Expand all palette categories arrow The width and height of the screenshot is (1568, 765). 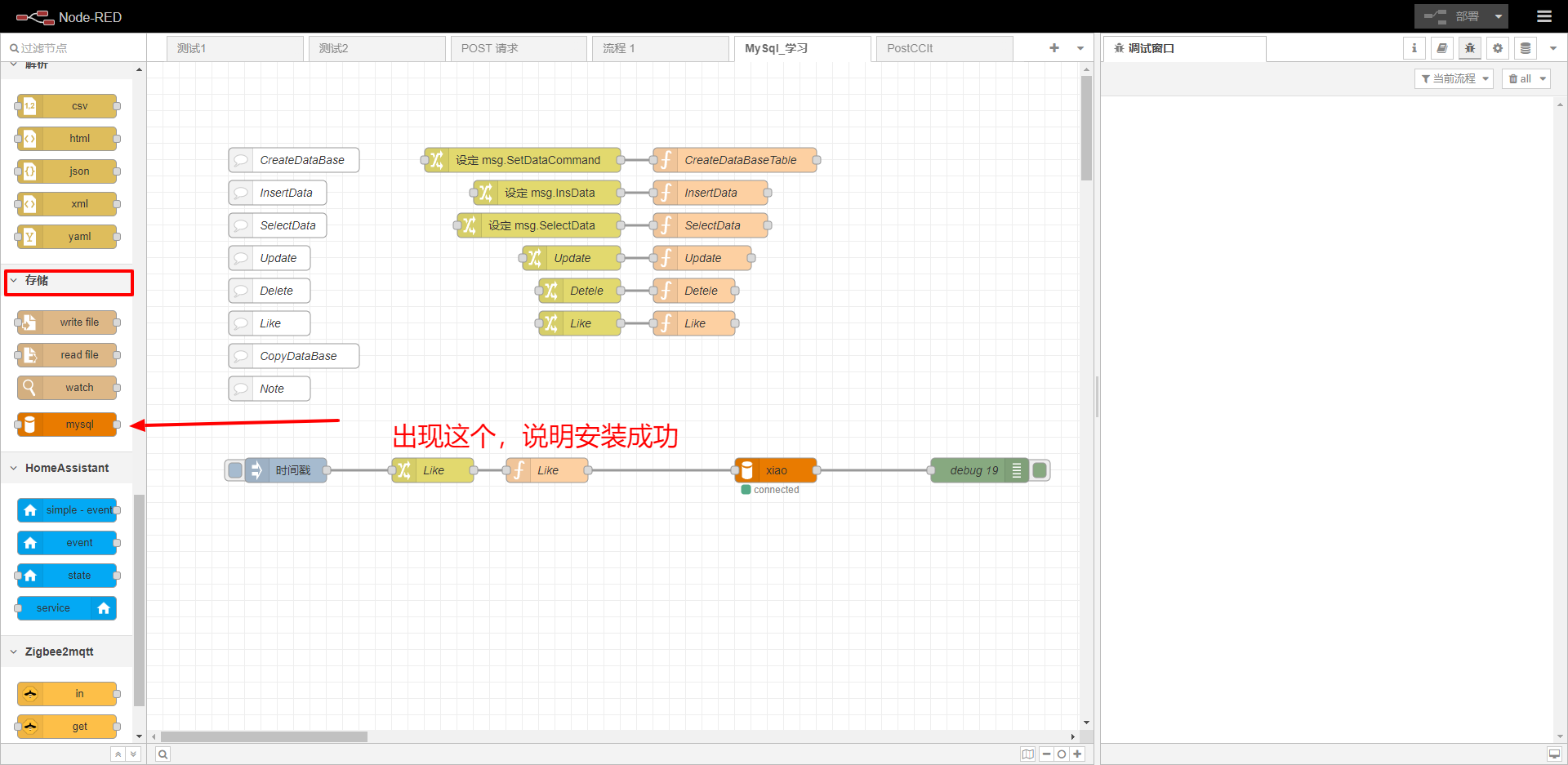(x=133, y=754)
